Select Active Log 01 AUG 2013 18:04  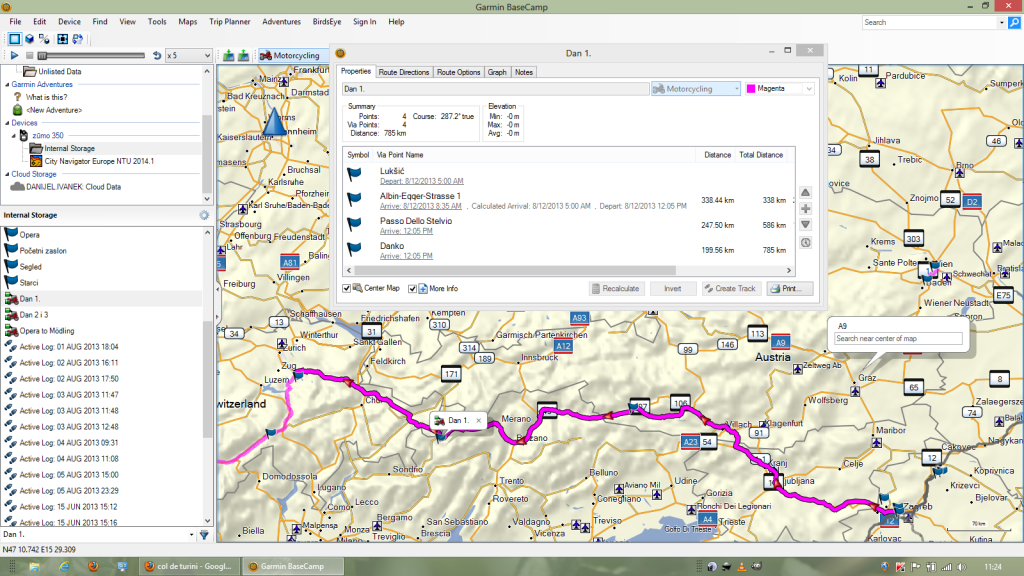pos(69,347)
